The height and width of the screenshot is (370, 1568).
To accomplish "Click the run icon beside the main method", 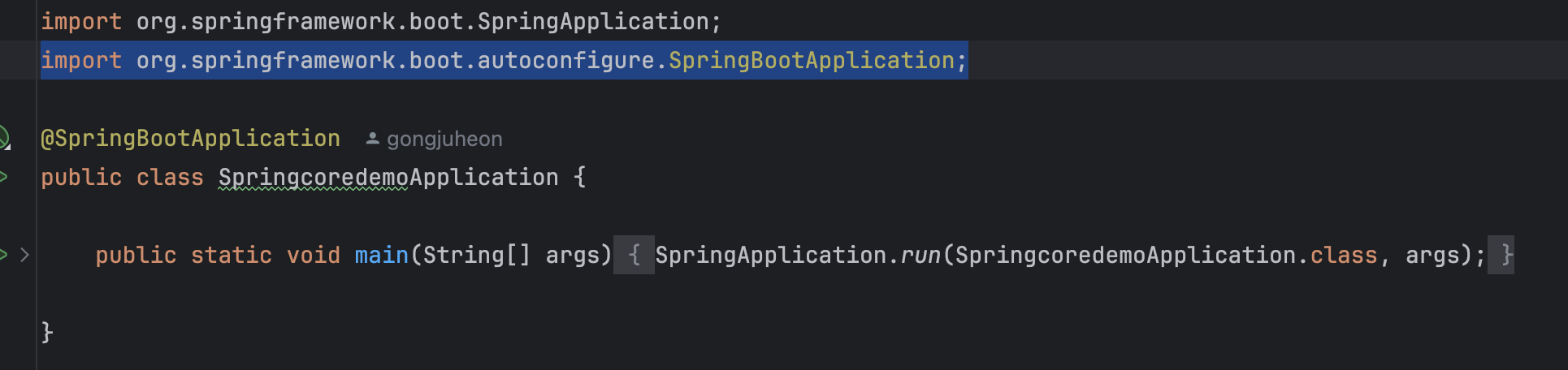I will (x=3, y=255).
